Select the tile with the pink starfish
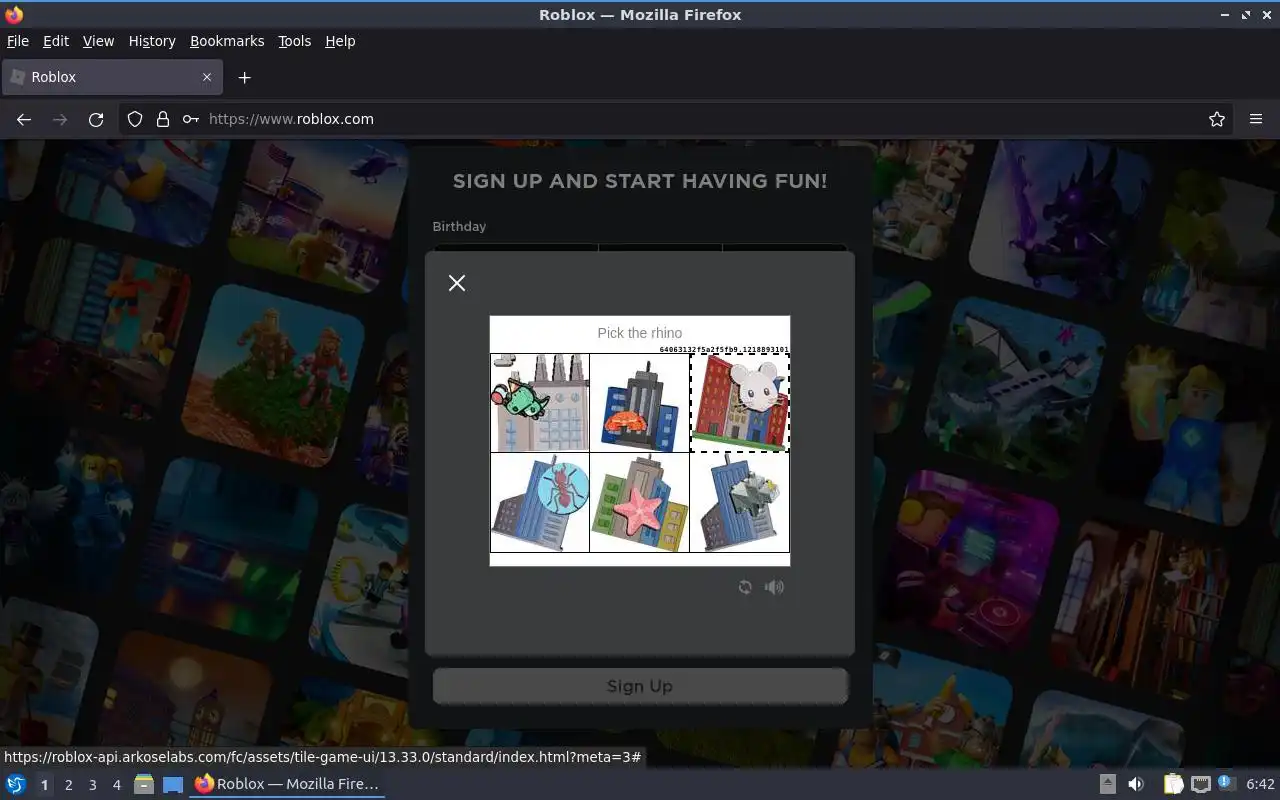The image size is (1280, 800). tap(640, 502)
